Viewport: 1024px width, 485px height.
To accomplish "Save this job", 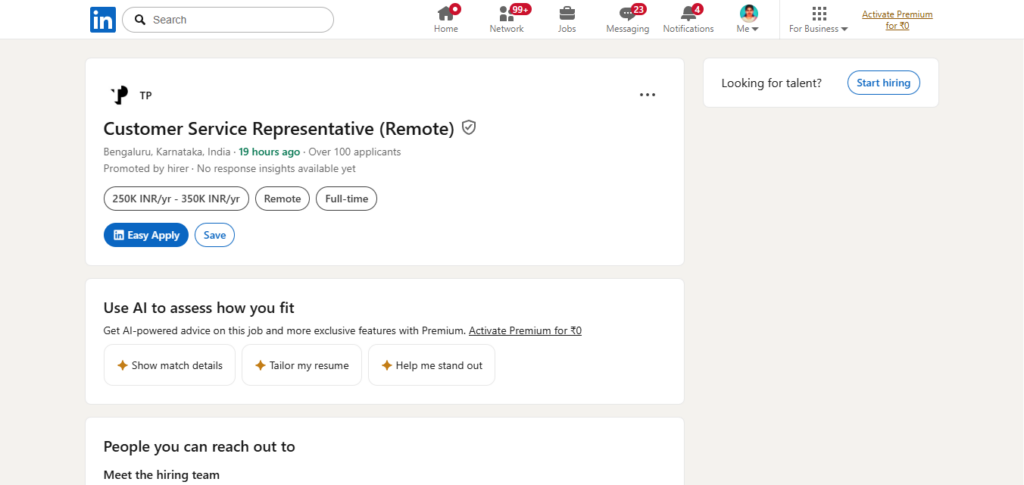I will 214,235.
